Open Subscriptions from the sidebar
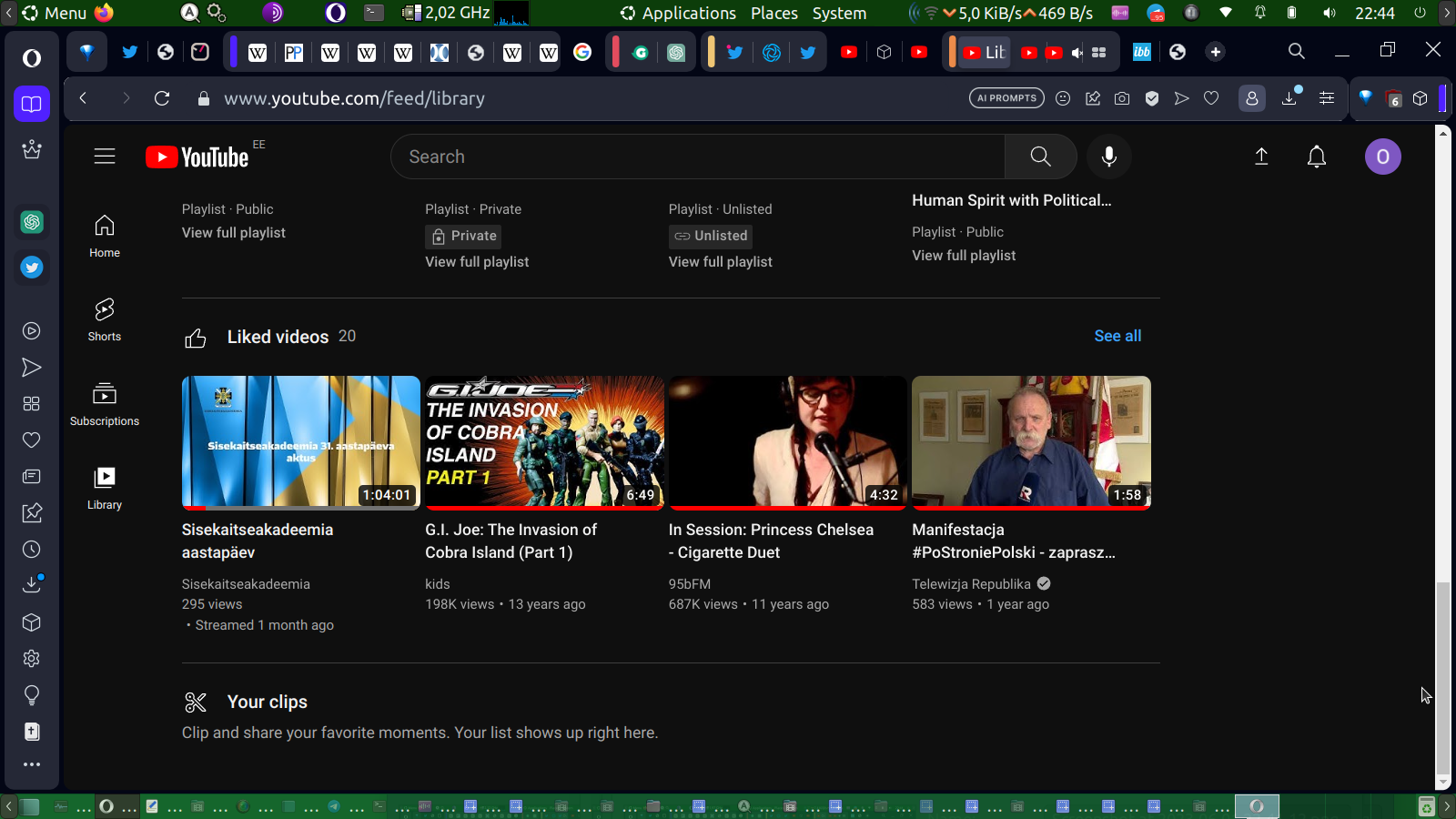 click(x=105, y=404)
